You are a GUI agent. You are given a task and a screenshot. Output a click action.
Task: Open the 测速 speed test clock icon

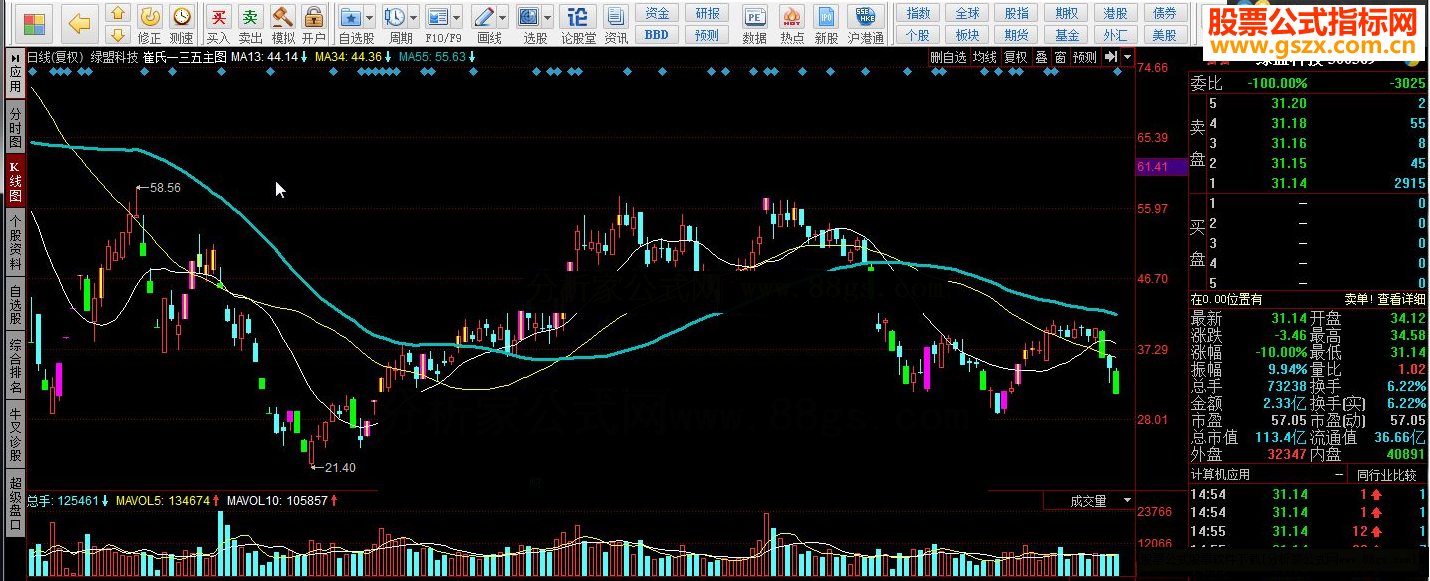(x=182, y=24)
